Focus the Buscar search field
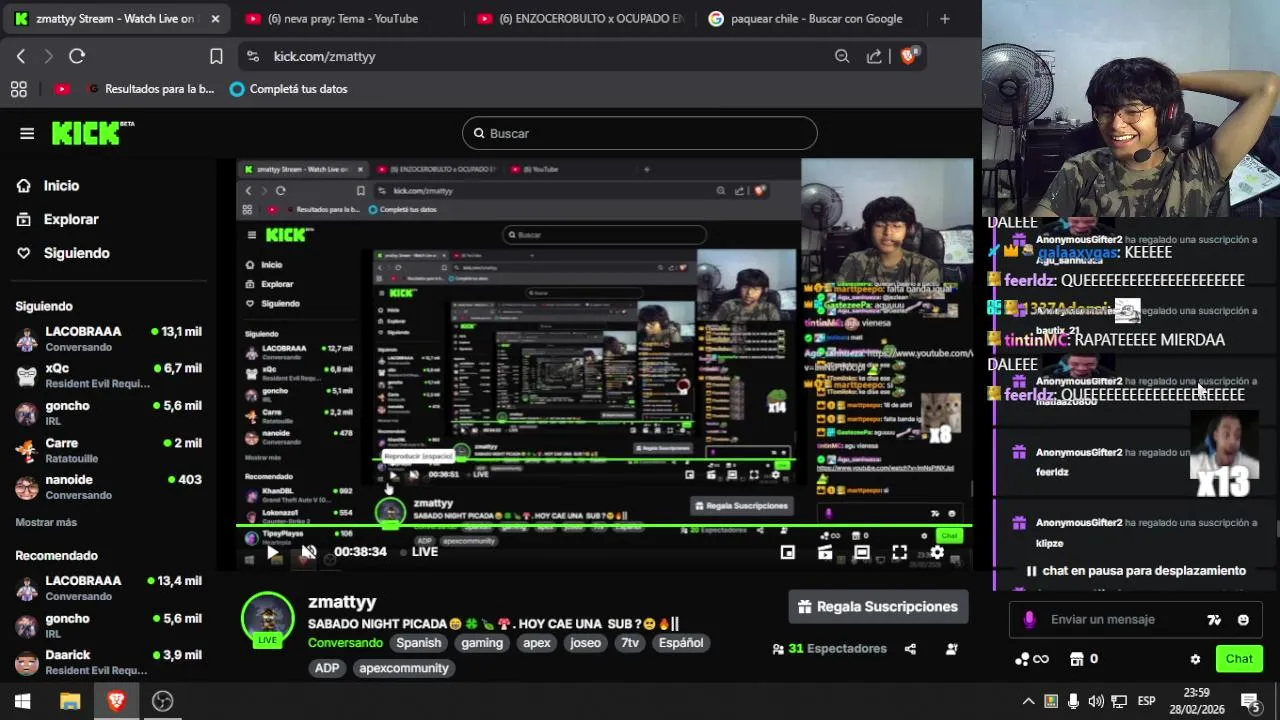Viewport: 1280px width, 720px height. click(640, 133)
